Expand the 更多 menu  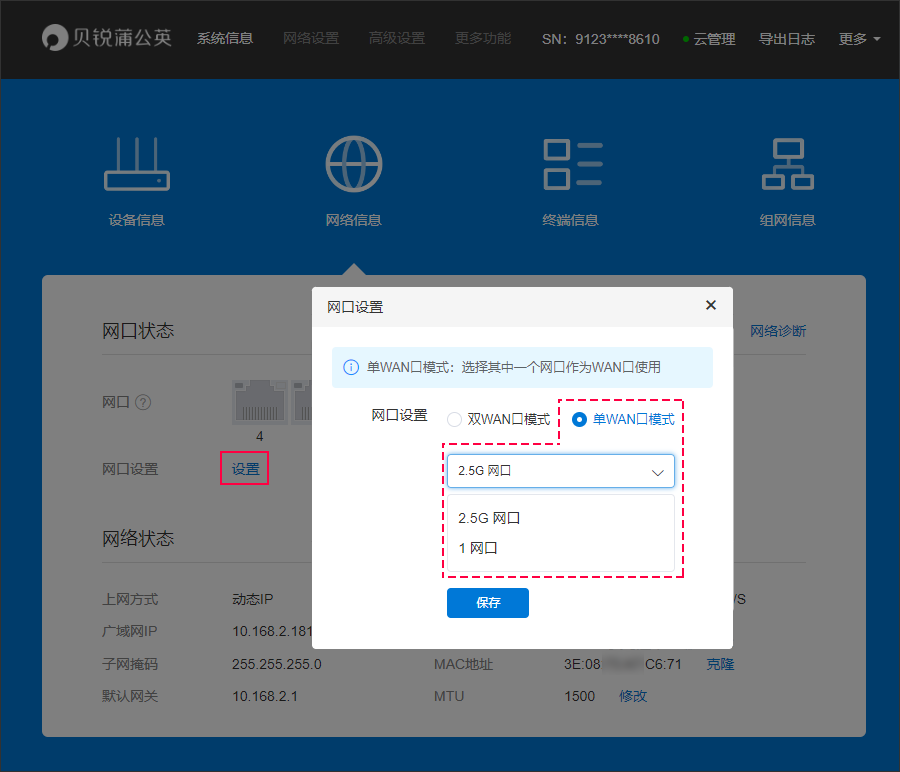(x=859, y=39)
